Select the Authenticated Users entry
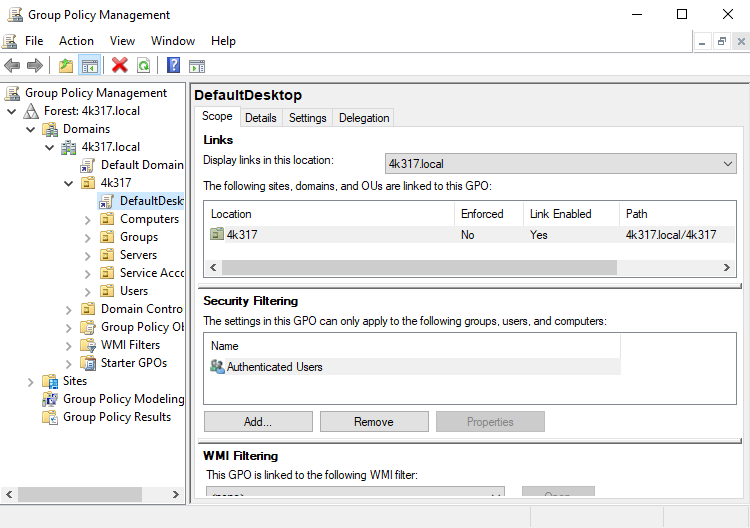This screenshot has width=750, height=528. (274, 367)
